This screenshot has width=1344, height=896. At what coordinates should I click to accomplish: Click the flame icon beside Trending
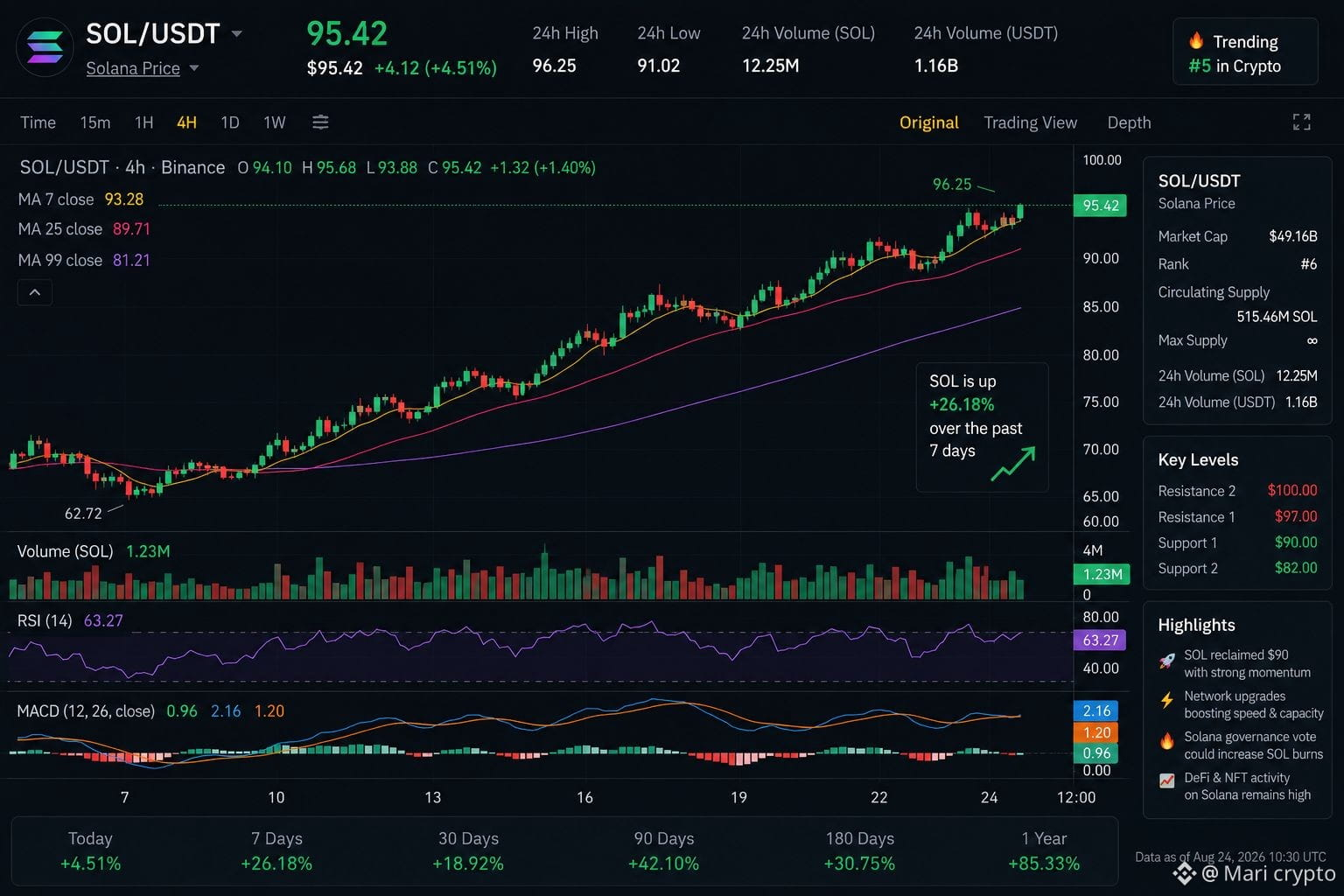(x=1196, y=41)
